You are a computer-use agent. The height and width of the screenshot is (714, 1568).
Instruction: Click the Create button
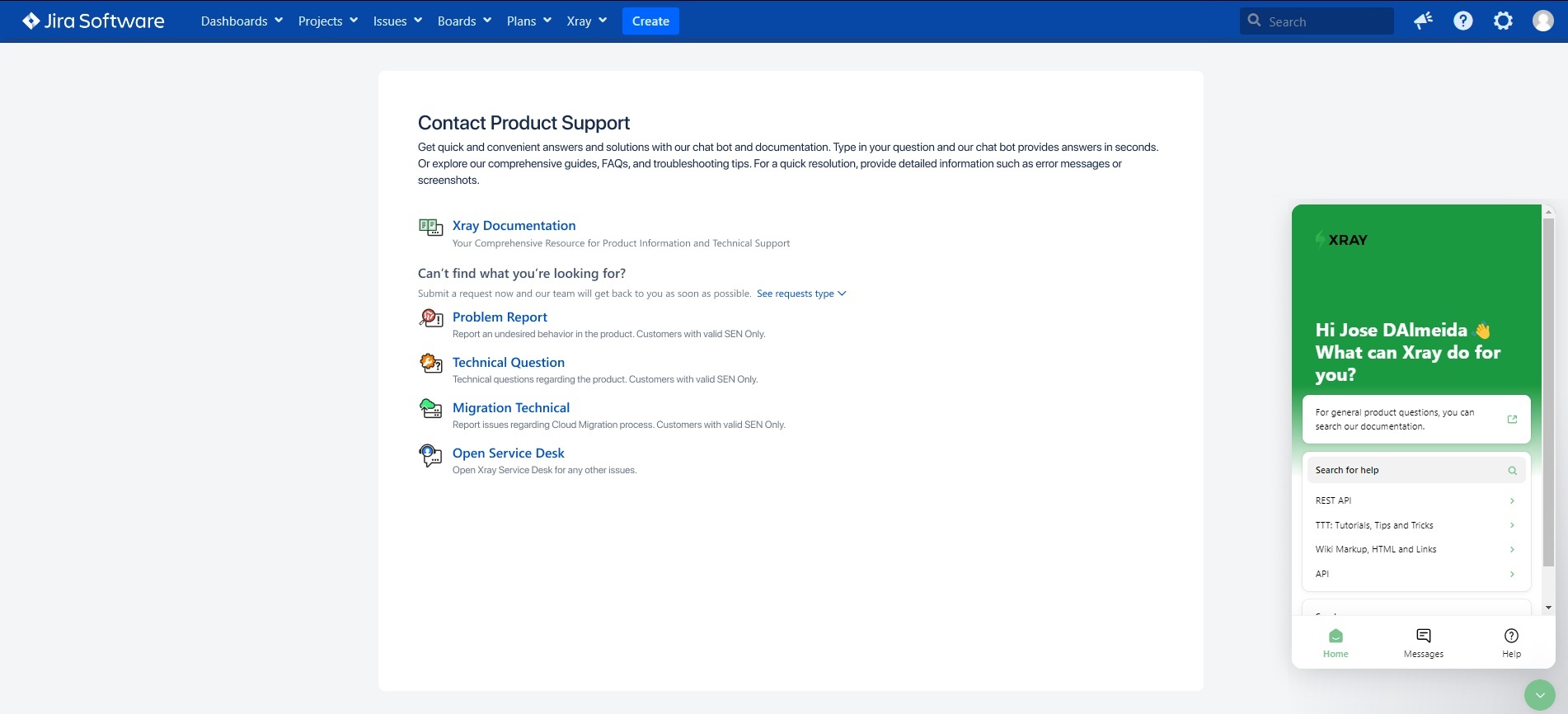click(x=650, y=21)
